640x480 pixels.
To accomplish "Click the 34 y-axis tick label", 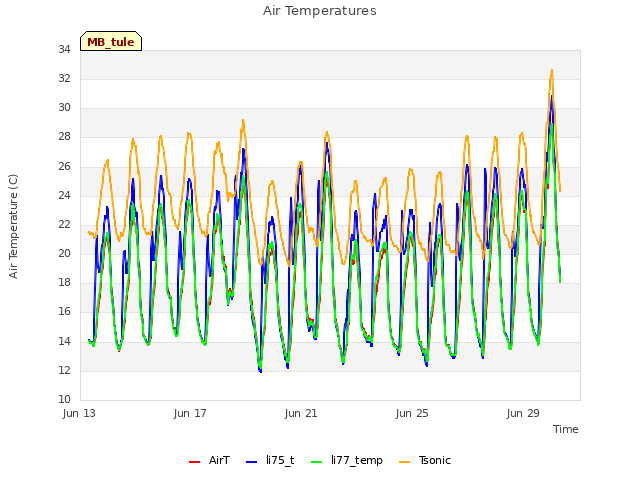I will [x=64, y=49].
